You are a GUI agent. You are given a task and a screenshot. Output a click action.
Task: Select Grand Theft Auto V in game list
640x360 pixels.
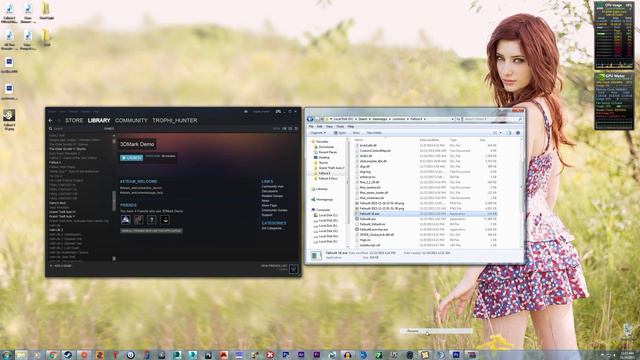pos(62,216)
